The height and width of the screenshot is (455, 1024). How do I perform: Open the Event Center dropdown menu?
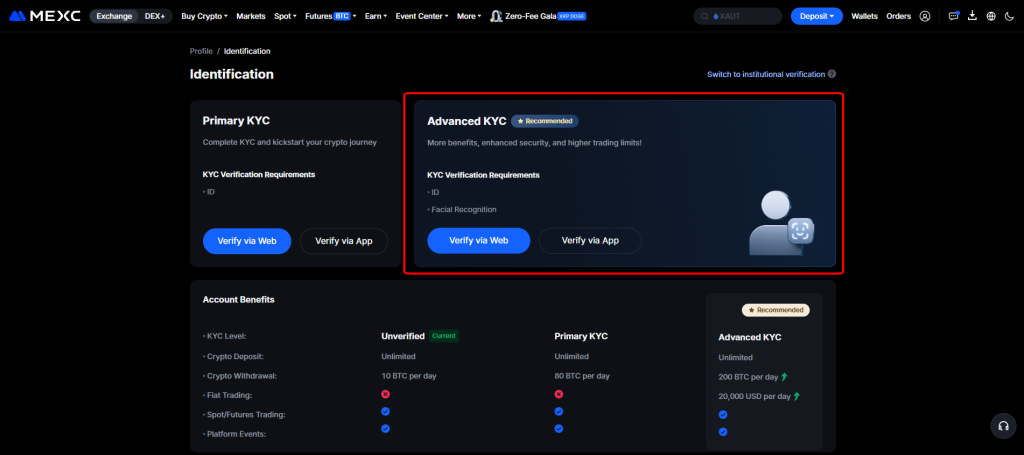(x=423, y=16)
